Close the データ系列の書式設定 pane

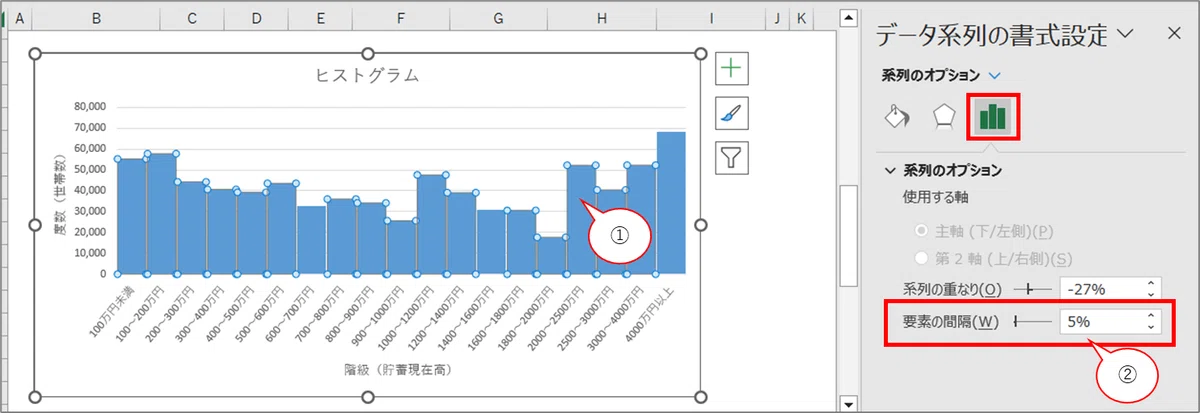point(1174,34)
